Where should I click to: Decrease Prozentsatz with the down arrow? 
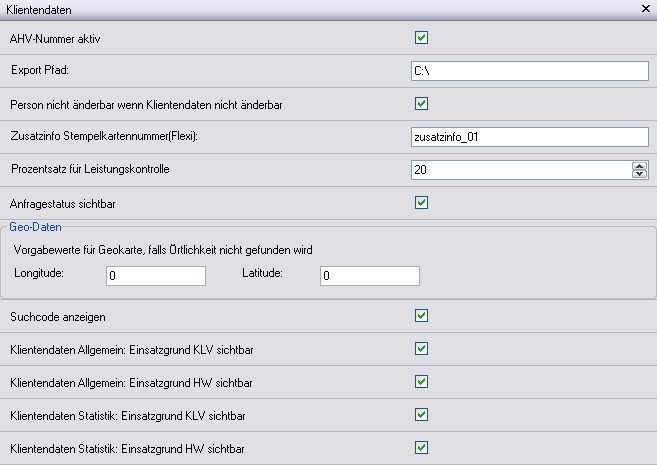(640, 175)
